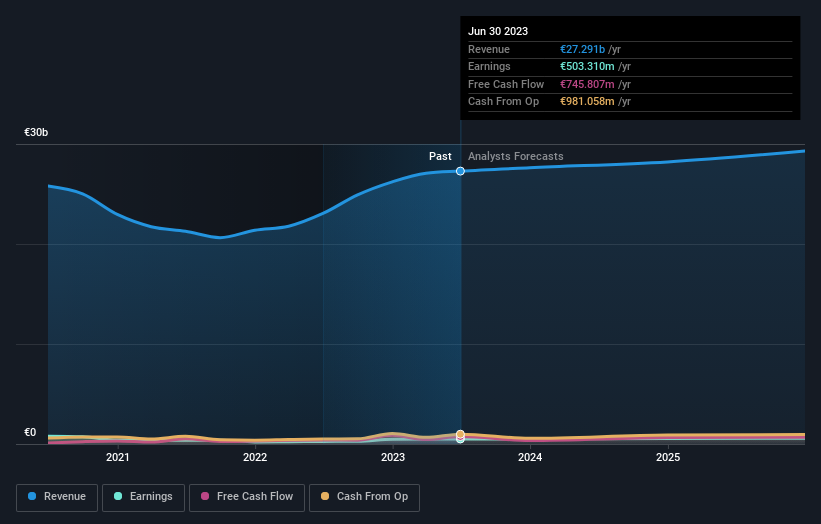Click the Free Cash Flow label in tooltip
821x524 pixels.
pos(506,84)
